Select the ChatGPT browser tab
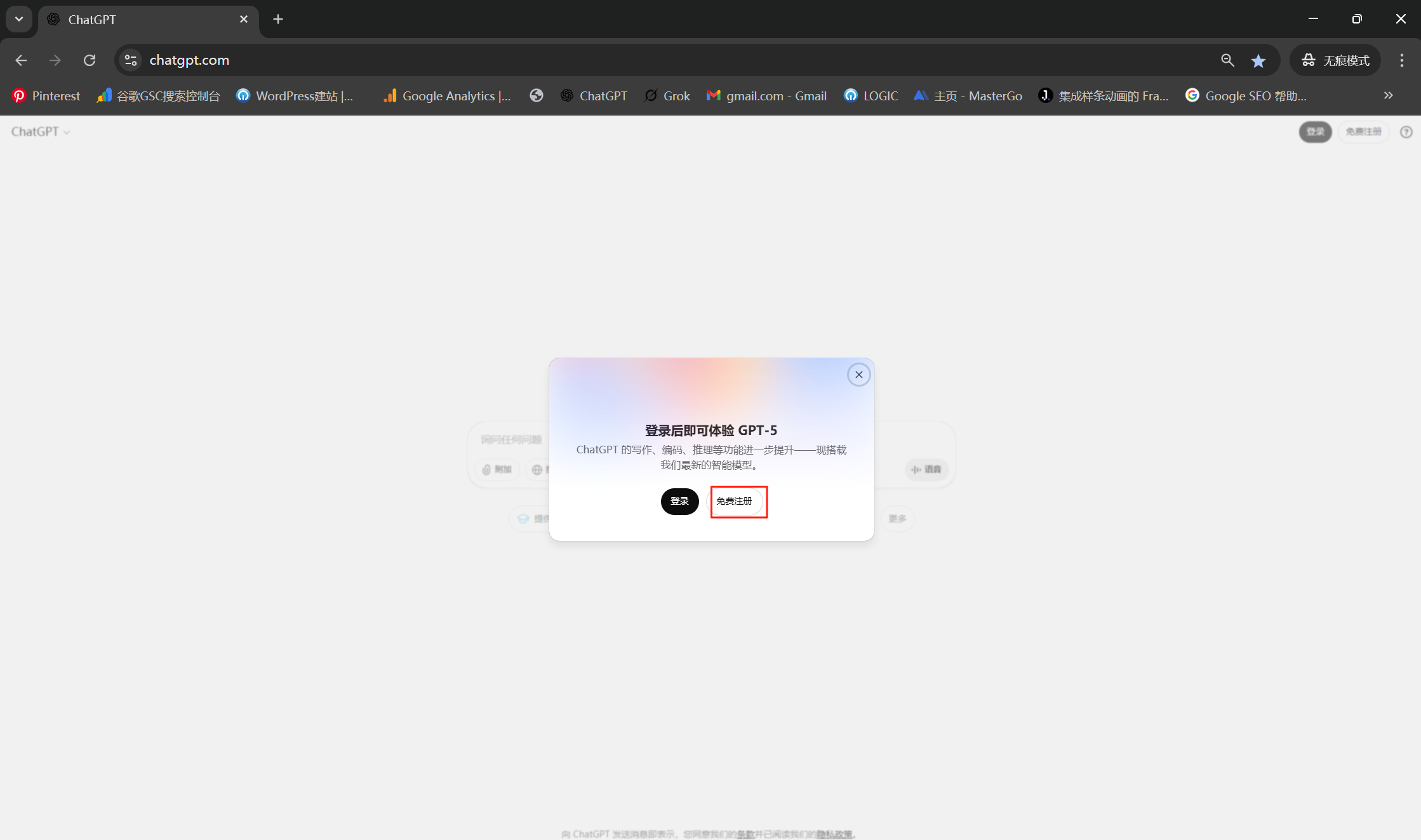 pos(149,20)
